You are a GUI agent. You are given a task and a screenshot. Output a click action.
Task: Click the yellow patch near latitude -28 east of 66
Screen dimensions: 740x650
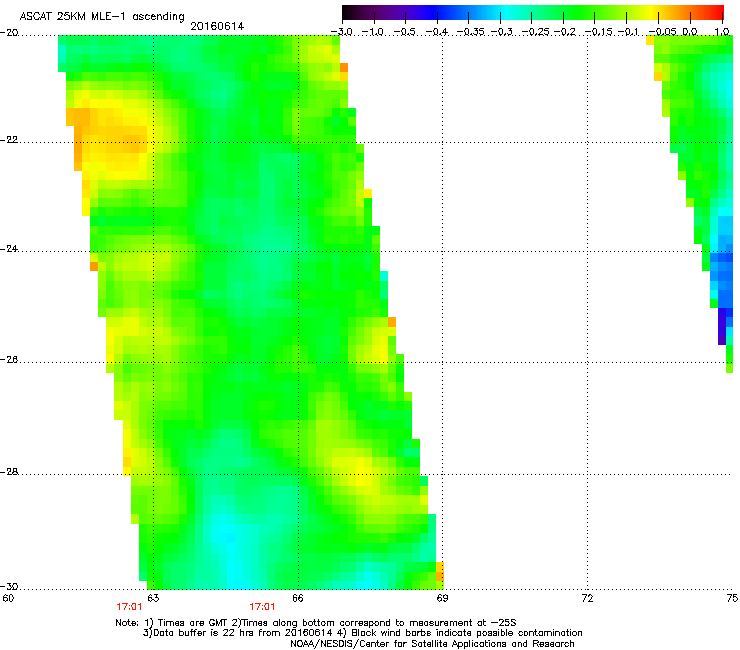coord(359,472)
